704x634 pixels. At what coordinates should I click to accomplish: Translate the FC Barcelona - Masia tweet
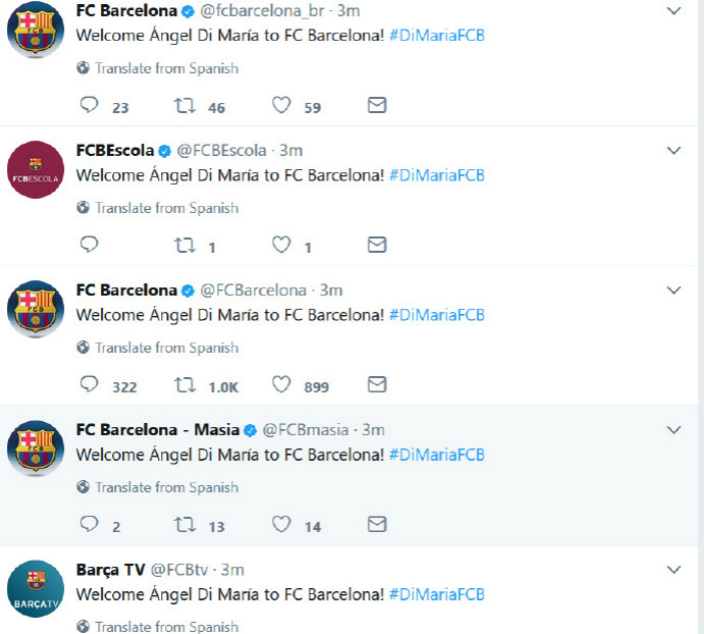pos(167,487)
